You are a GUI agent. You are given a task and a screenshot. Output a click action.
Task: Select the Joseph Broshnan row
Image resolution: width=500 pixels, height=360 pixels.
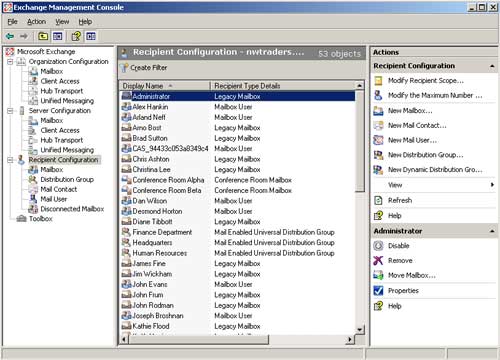[x=237, y=316]
